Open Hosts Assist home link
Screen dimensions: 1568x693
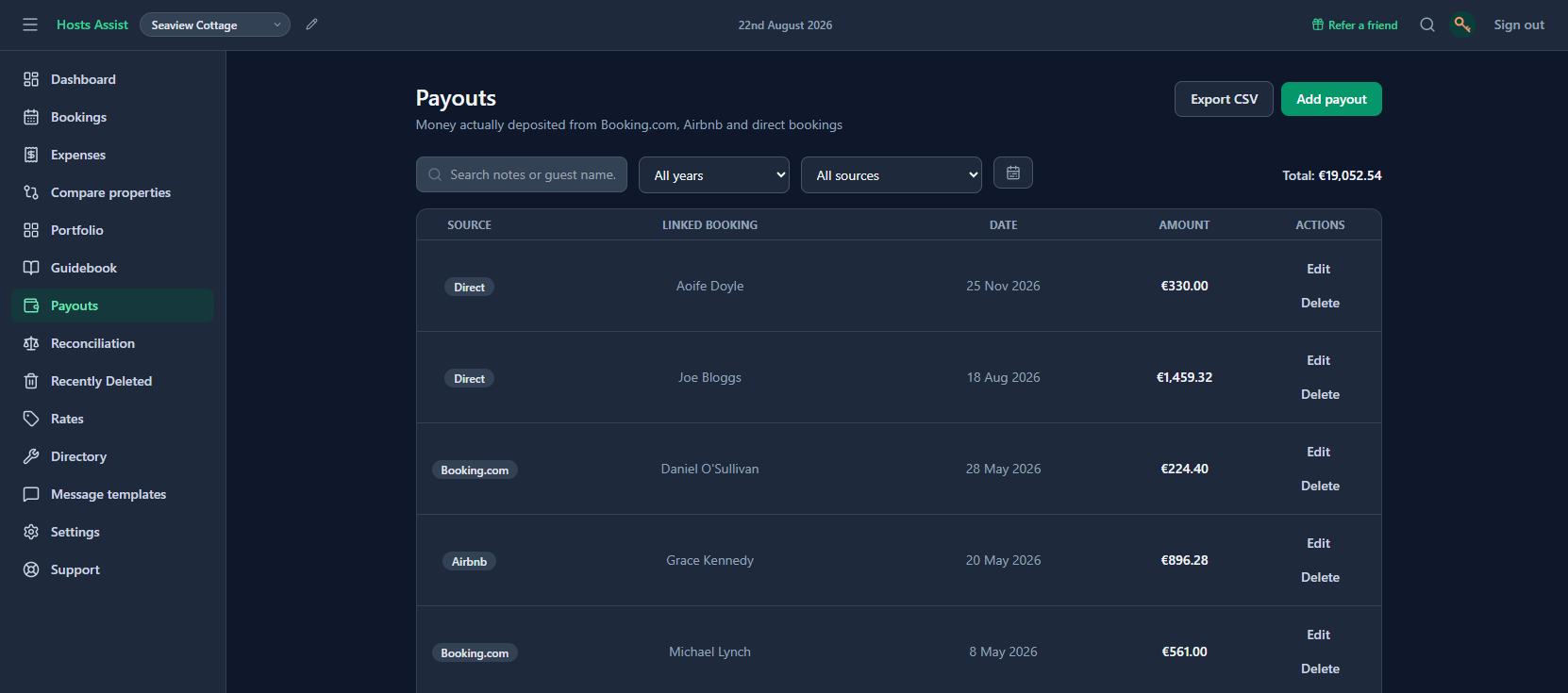[x=92, y=25]
